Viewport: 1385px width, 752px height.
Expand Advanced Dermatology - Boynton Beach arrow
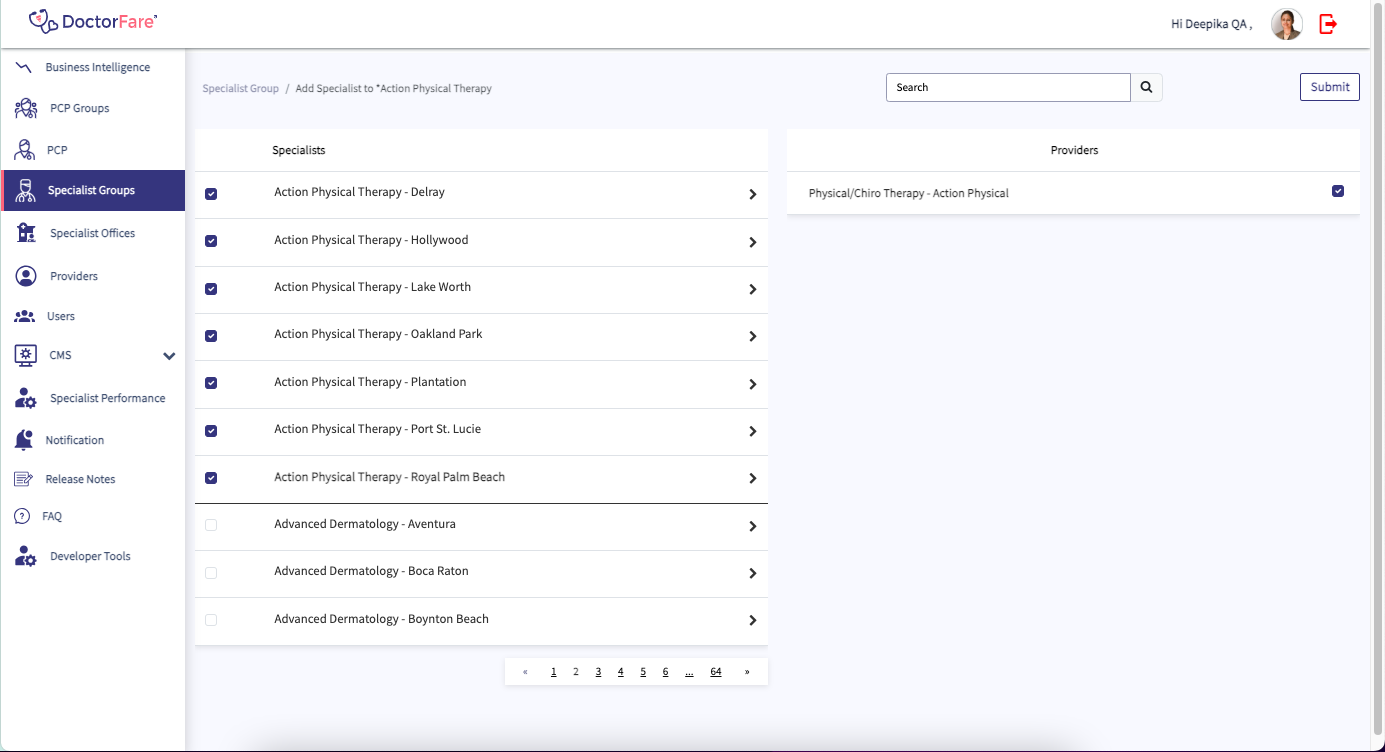tap(753, 621)
